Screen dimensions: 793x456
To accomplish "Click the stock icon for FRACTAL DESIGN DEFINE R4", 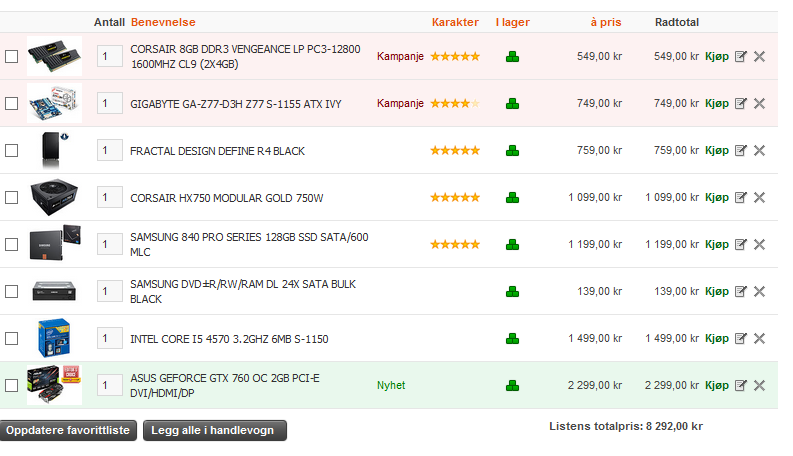I will pos(512,151).
